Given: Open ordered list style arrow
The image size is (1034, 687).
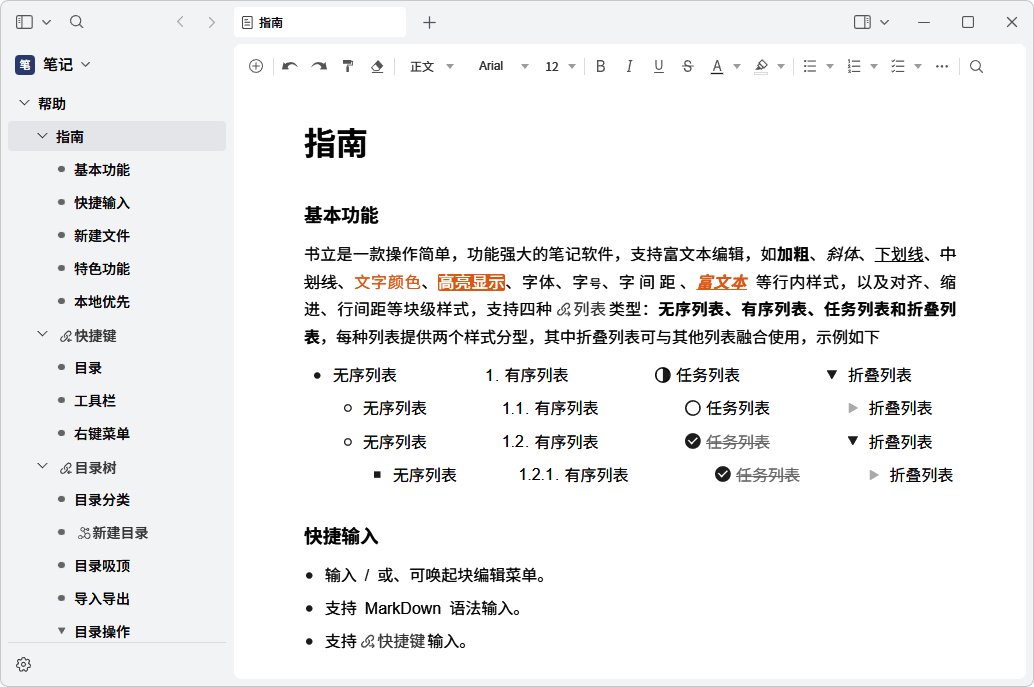Looking at the screenshot, I should pyautogui.click(x=874, y=67).
